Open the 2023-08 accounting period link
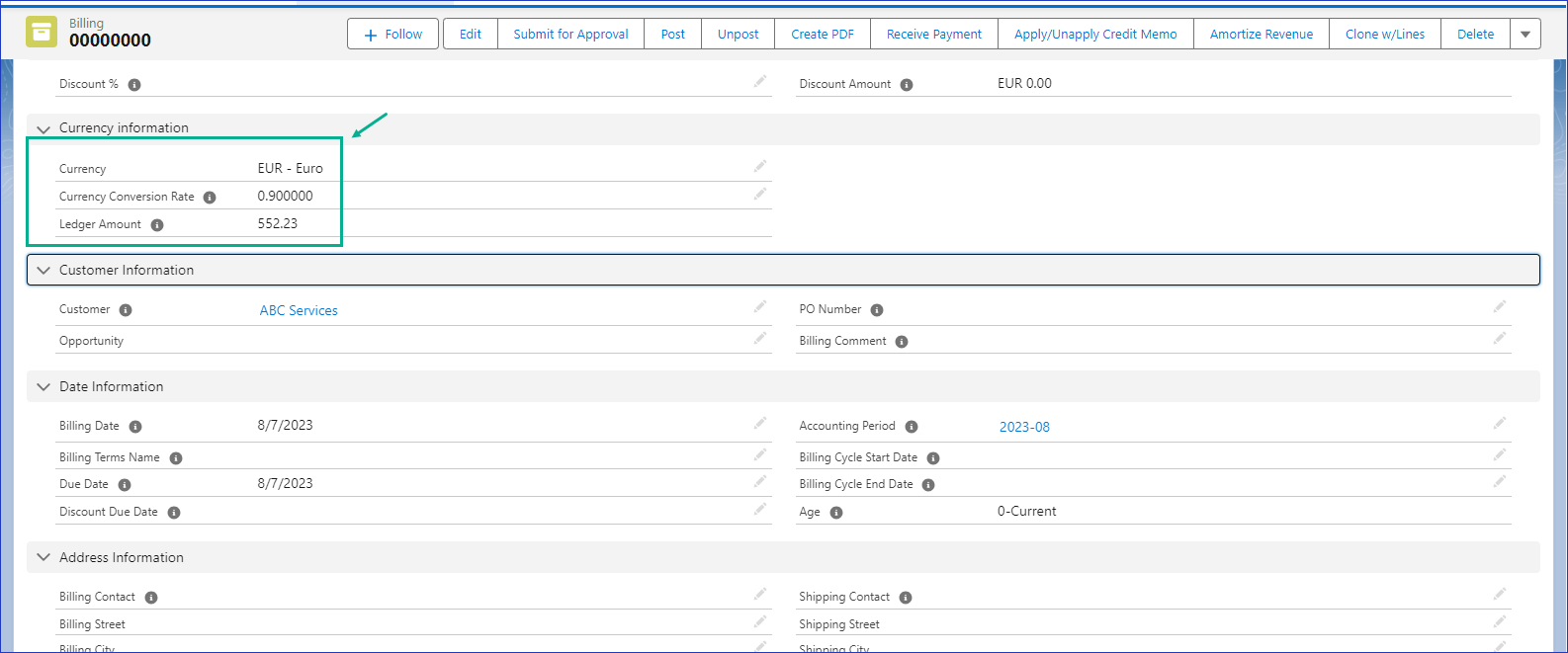Image resolution: width=1568 pixels, height=653 pixels. click(x=1024, y=427)
